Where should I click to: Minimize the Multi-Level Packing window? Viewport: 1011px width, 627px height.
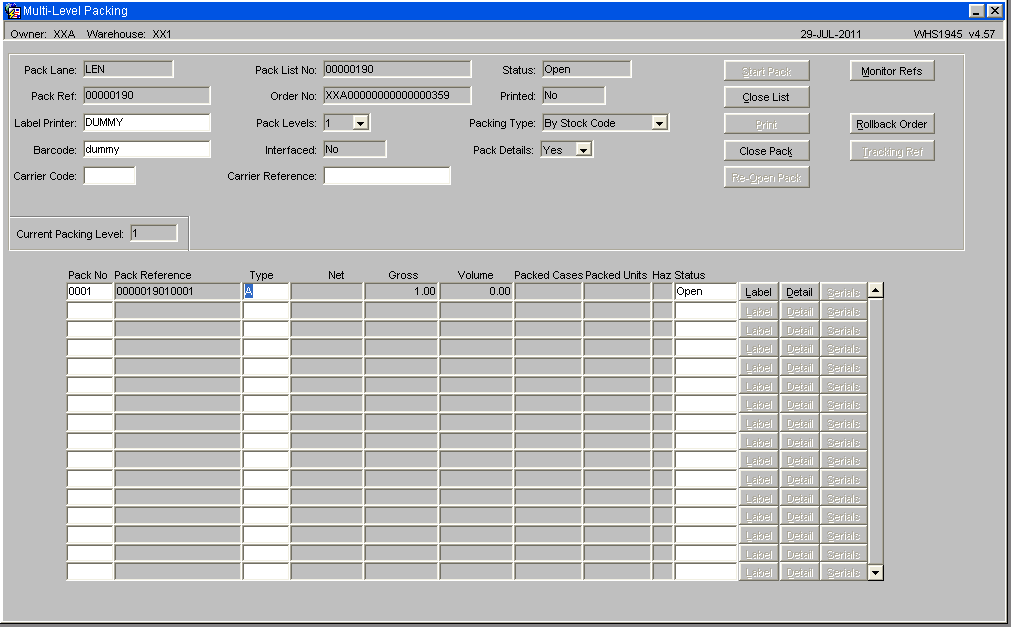(976, 11)
